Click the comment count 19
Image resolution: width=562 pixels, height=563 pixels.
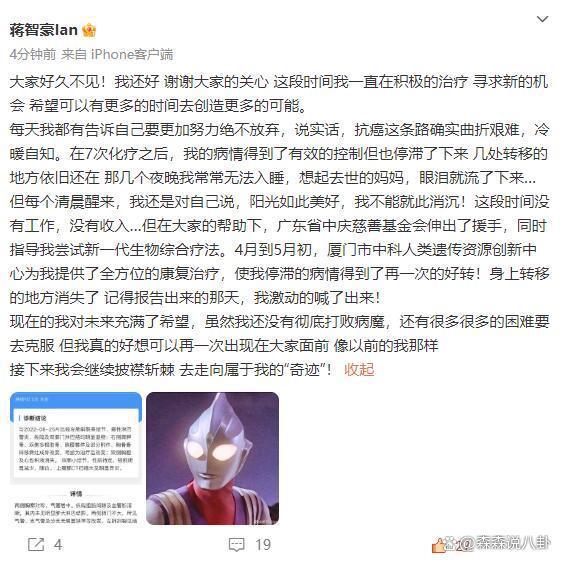coord(263,545)
